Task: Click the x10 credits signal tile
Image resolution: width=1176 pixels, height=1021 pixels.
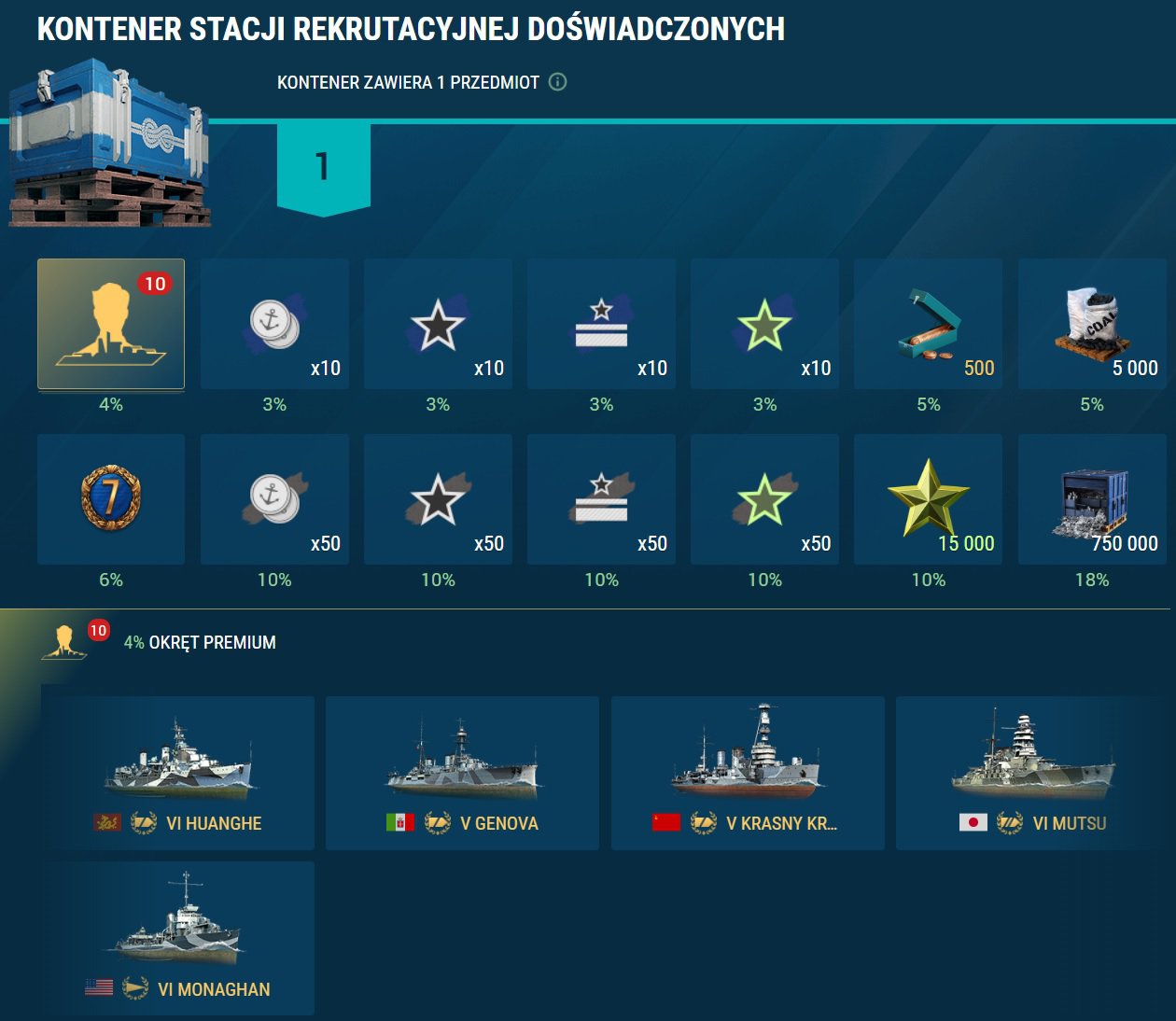Action: click(x=274, y=324)
